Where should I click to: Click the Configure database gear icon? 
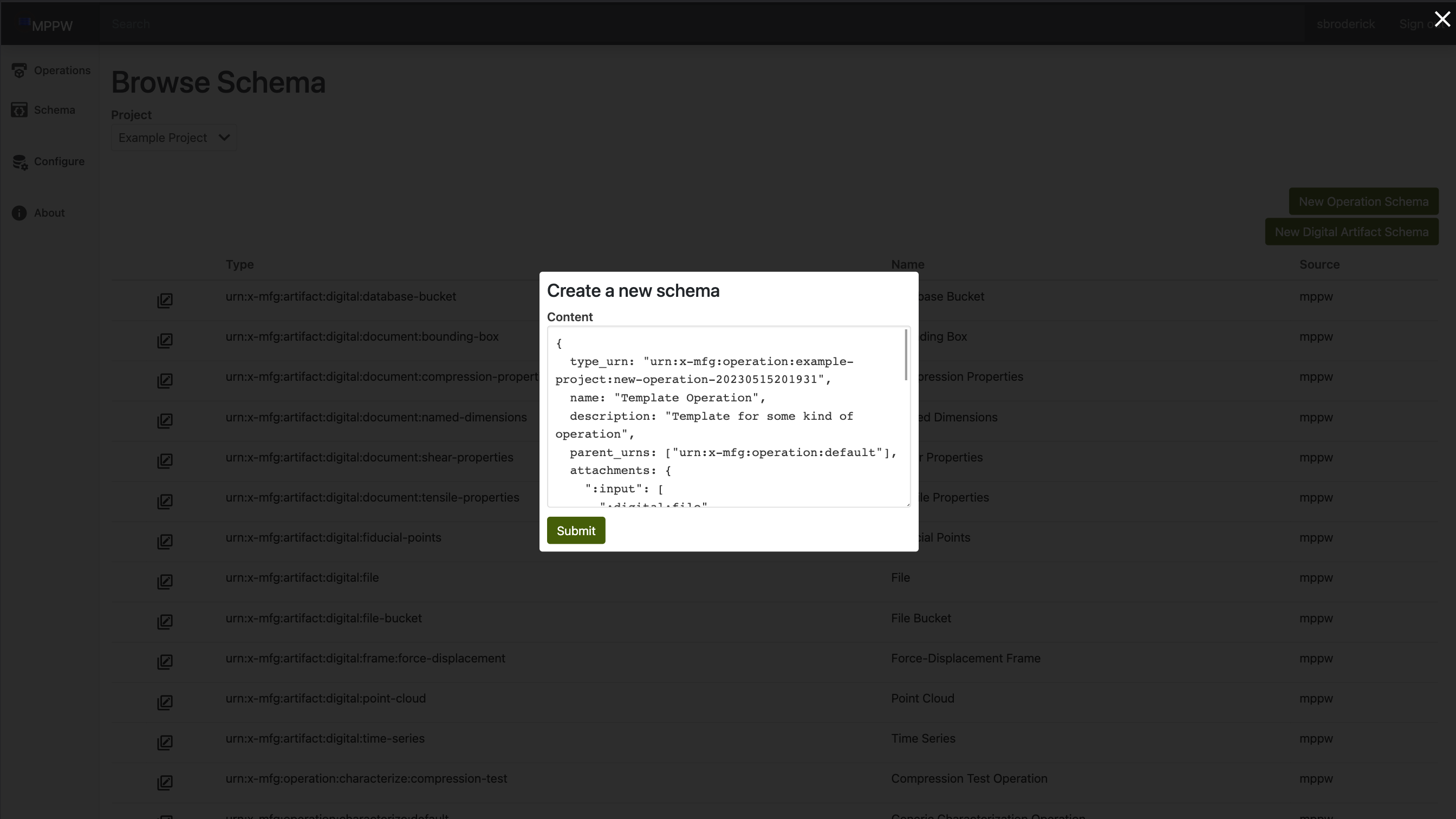[x=20, y=162]
